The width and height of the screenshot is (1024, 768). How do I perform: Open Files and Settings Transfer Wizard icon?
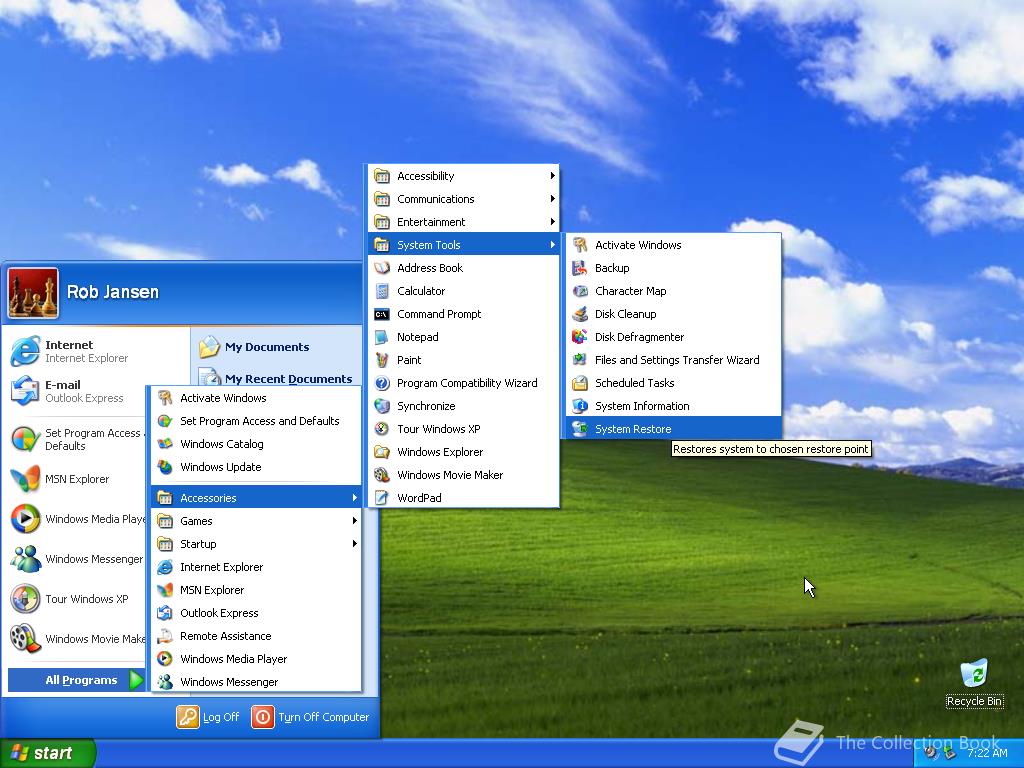click(579, 360)
